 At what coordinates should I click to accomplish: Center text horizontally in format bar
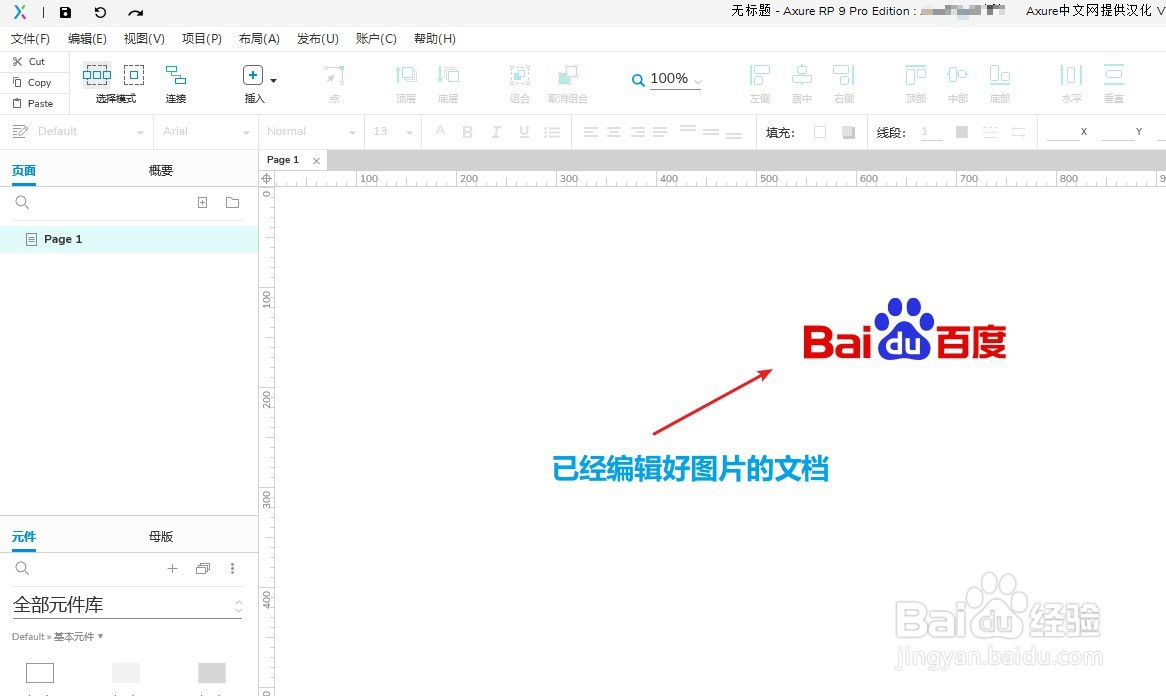point(614,132)
